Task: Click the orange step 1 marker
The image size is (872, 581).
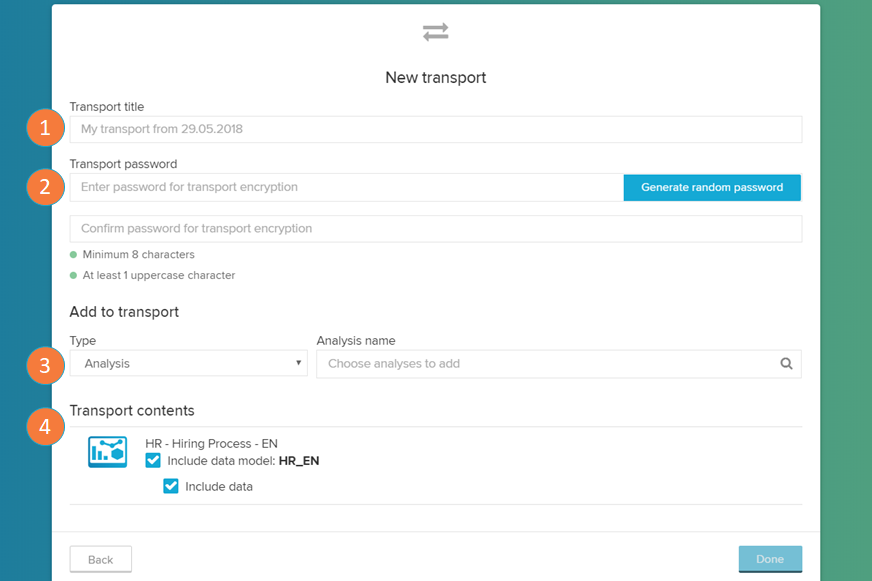Action: [x=45, y=129]
